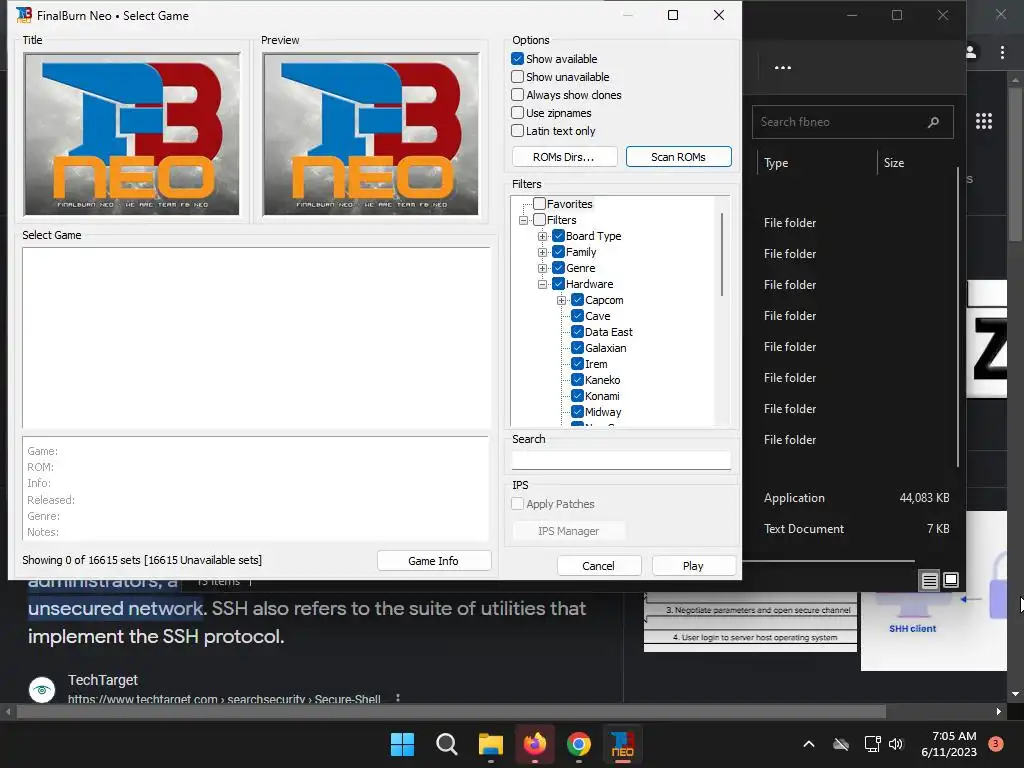Enable Use zipnames option
Screen dimensions: 1024x768
click(x=517, y=113)
